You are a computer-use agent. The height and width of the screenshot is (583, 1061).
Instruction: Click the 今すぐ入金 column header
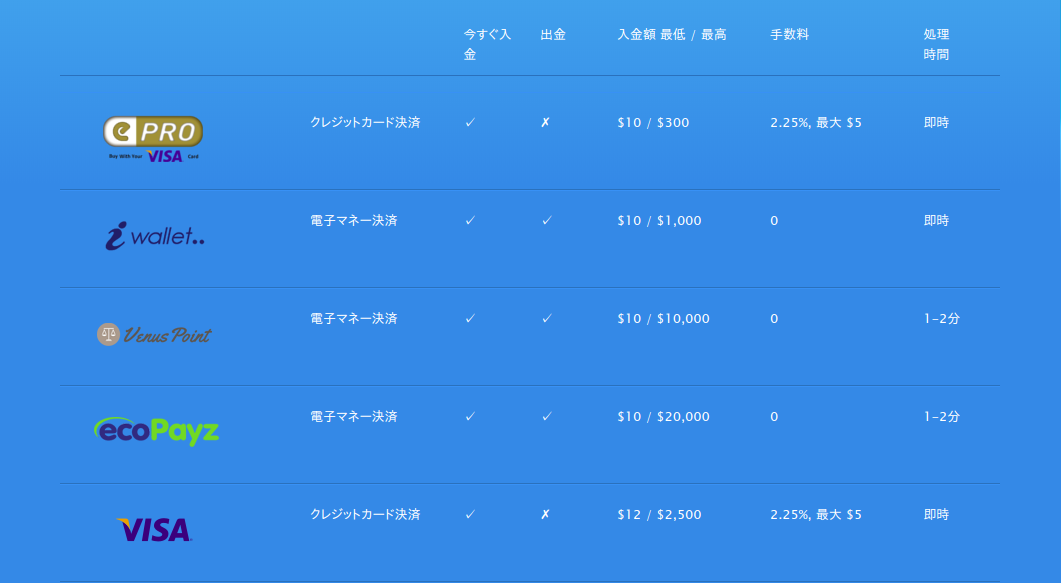pyautogui.click(x=487, y=44)
